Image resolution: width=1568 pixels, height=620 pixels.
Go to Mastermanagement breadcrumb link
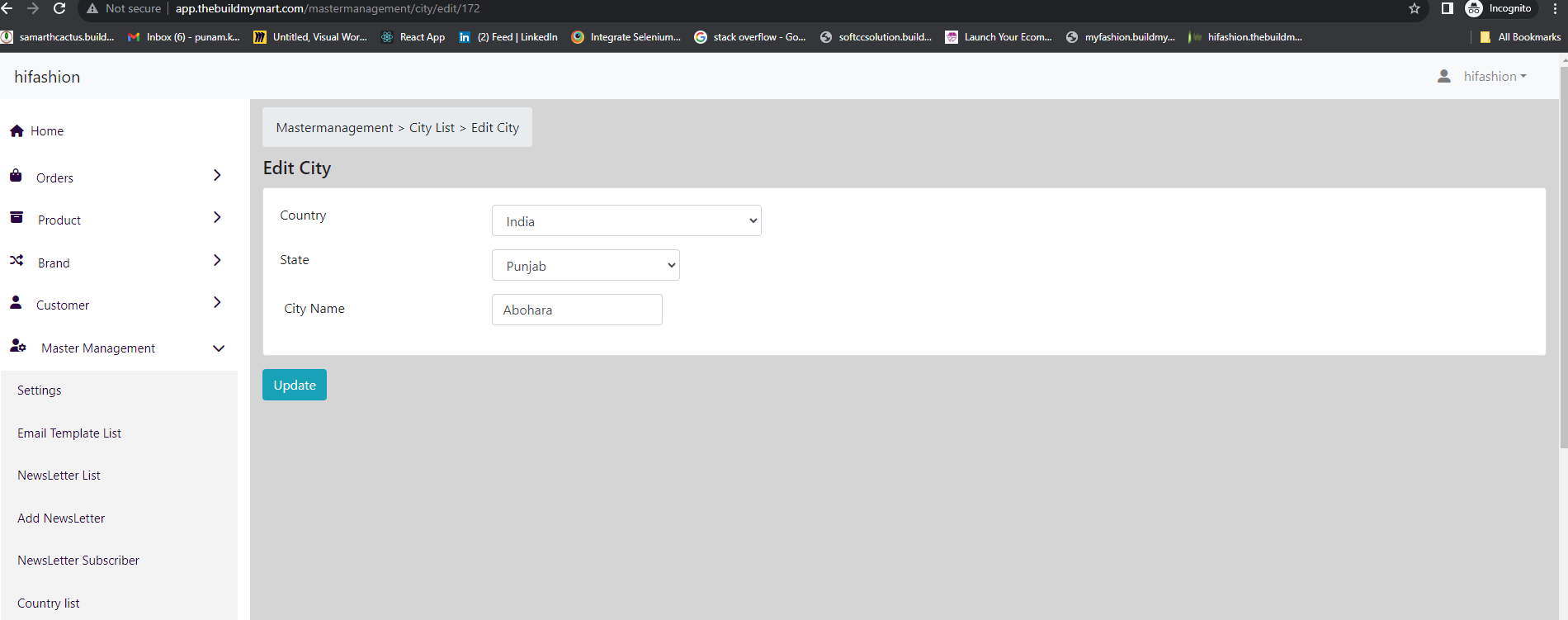[334, 128]
